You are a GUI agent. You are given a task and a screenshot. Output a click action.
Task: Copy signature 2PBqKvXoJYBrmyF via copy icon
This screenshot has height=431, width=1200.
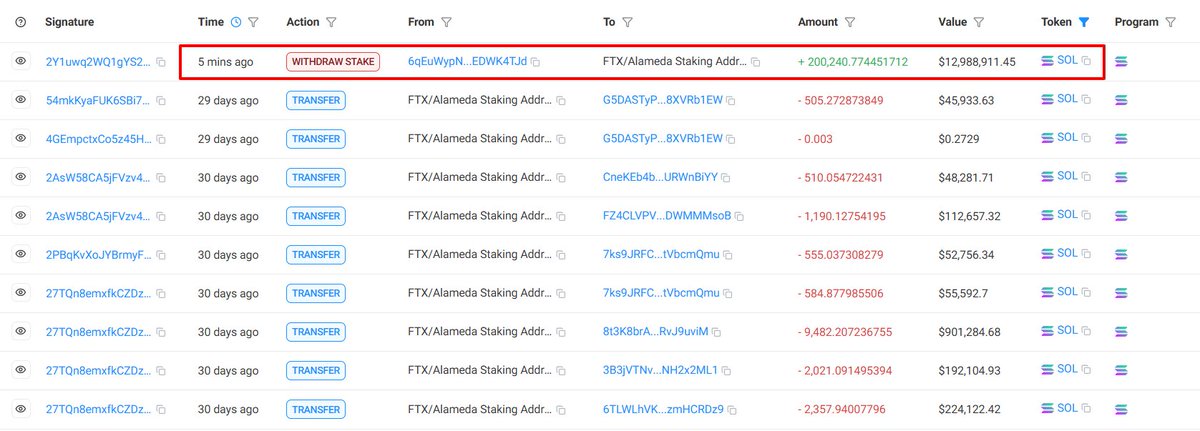pos(161,255)
